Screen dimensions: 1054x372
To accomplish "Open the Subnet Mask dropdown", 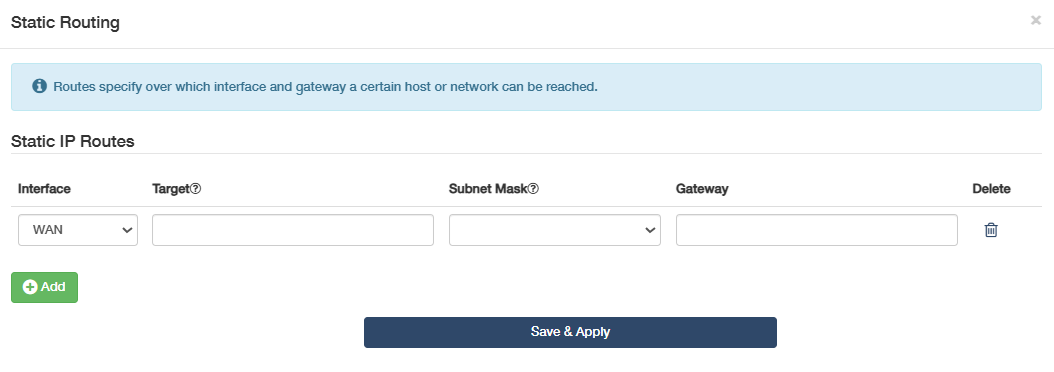I will pos(555,230).
